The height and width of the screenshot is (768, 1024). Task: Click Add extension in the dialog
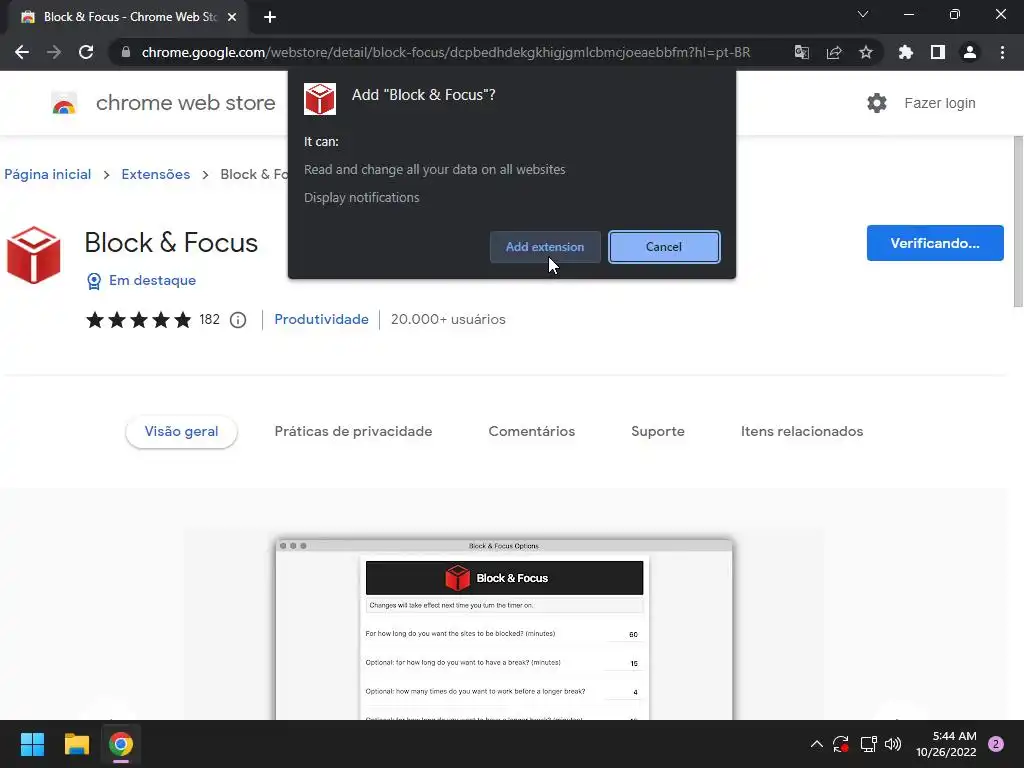click(545, 247)
